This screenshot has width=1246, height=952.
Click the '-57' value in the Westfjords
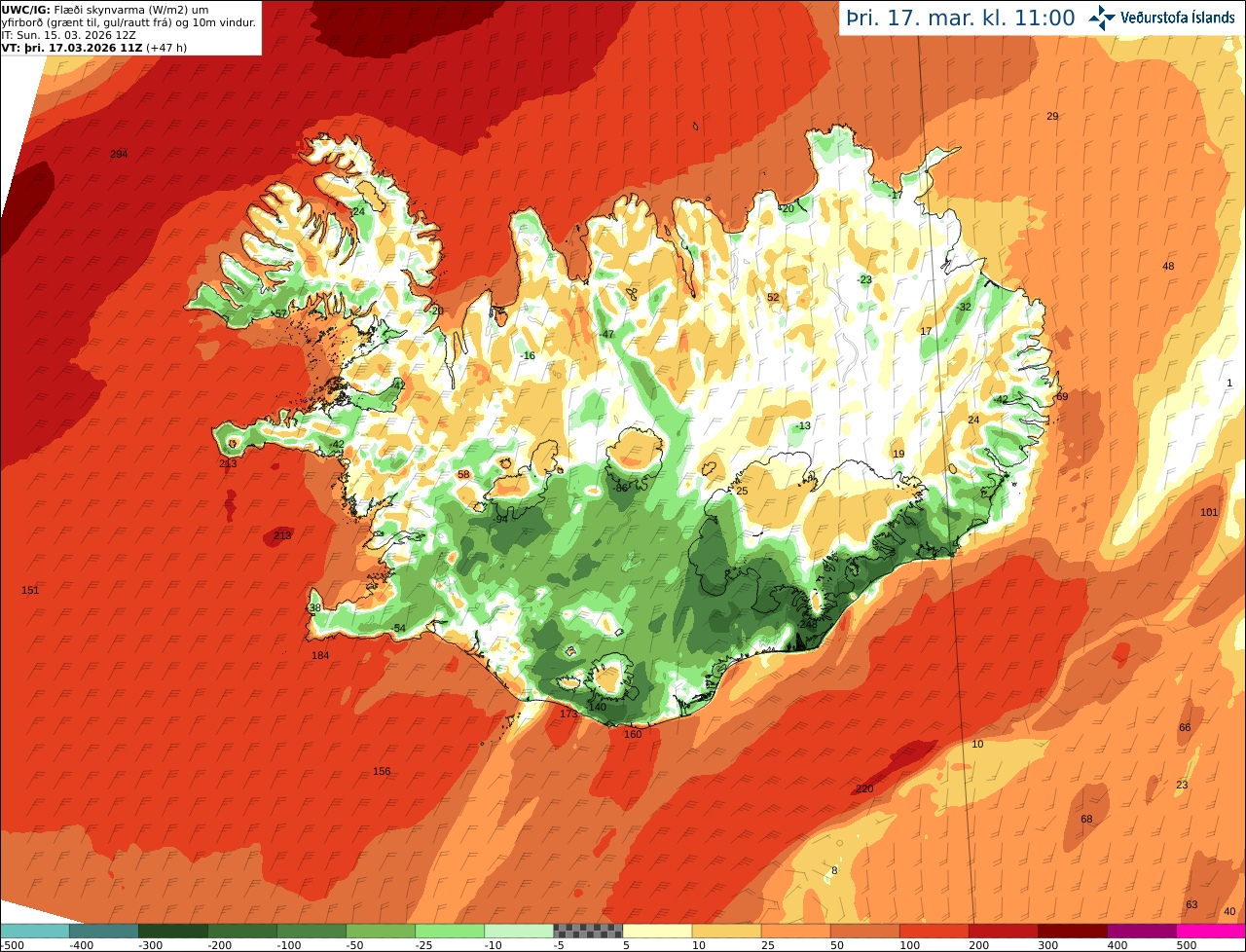click(x=279, y=313)
